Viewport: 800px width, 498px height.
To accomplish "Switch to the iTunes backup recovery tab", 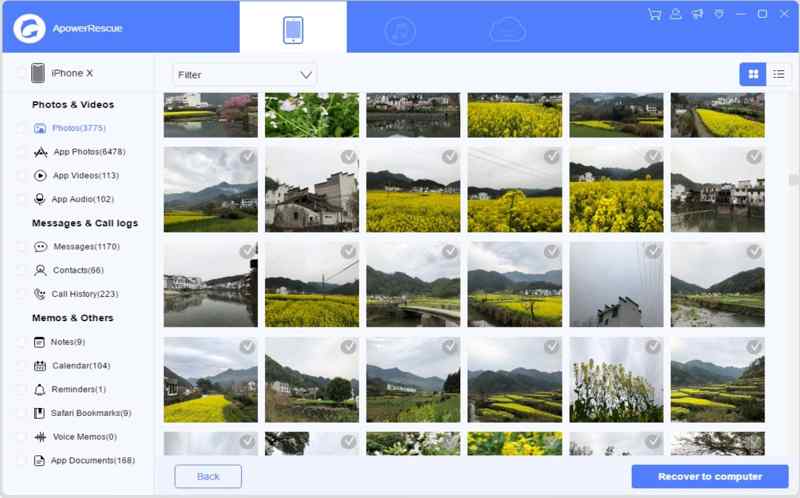I will click(400, 30).
